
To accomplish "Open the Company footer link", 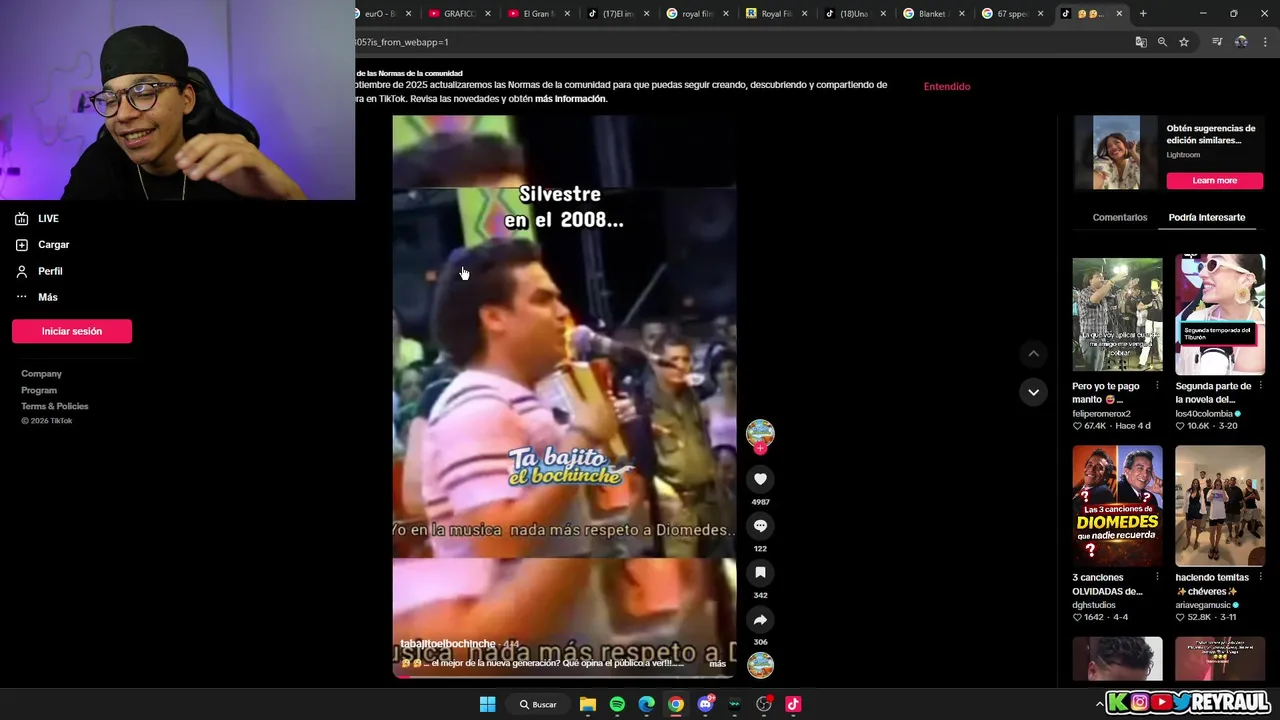I will (x=41, y=374).
